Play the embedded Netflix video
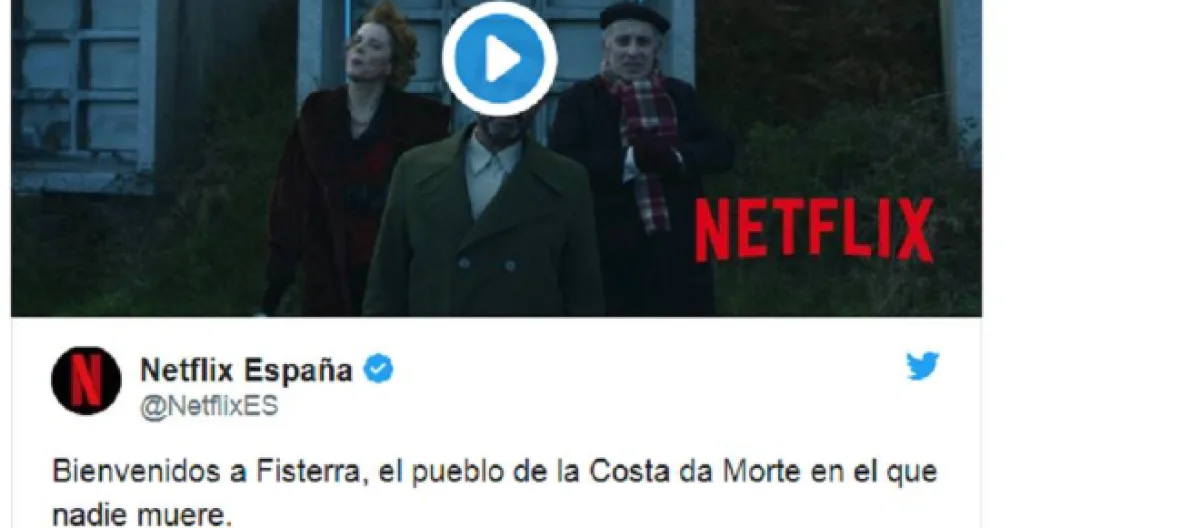Image resolution: width=1200 pixels, height=528 pixels. (499, 58)
